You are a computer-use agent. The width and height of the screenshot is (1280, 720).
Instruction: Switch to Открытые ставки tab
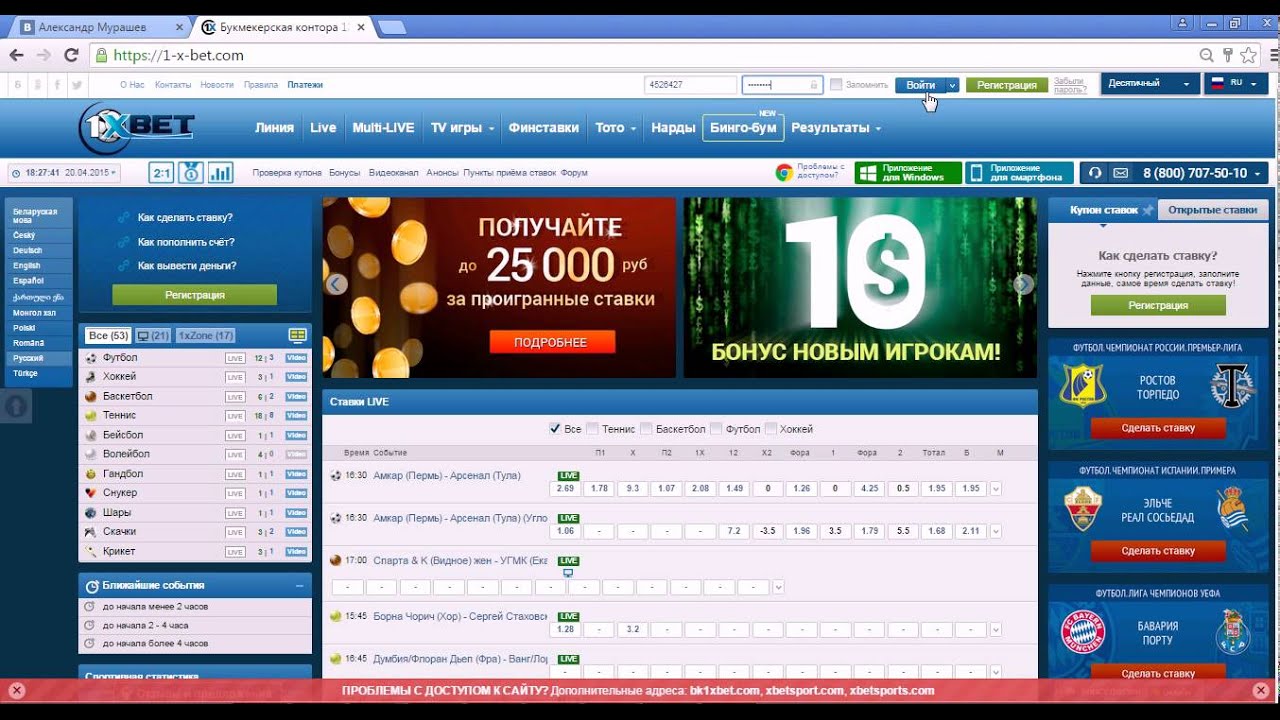(x=1212, y=210)
